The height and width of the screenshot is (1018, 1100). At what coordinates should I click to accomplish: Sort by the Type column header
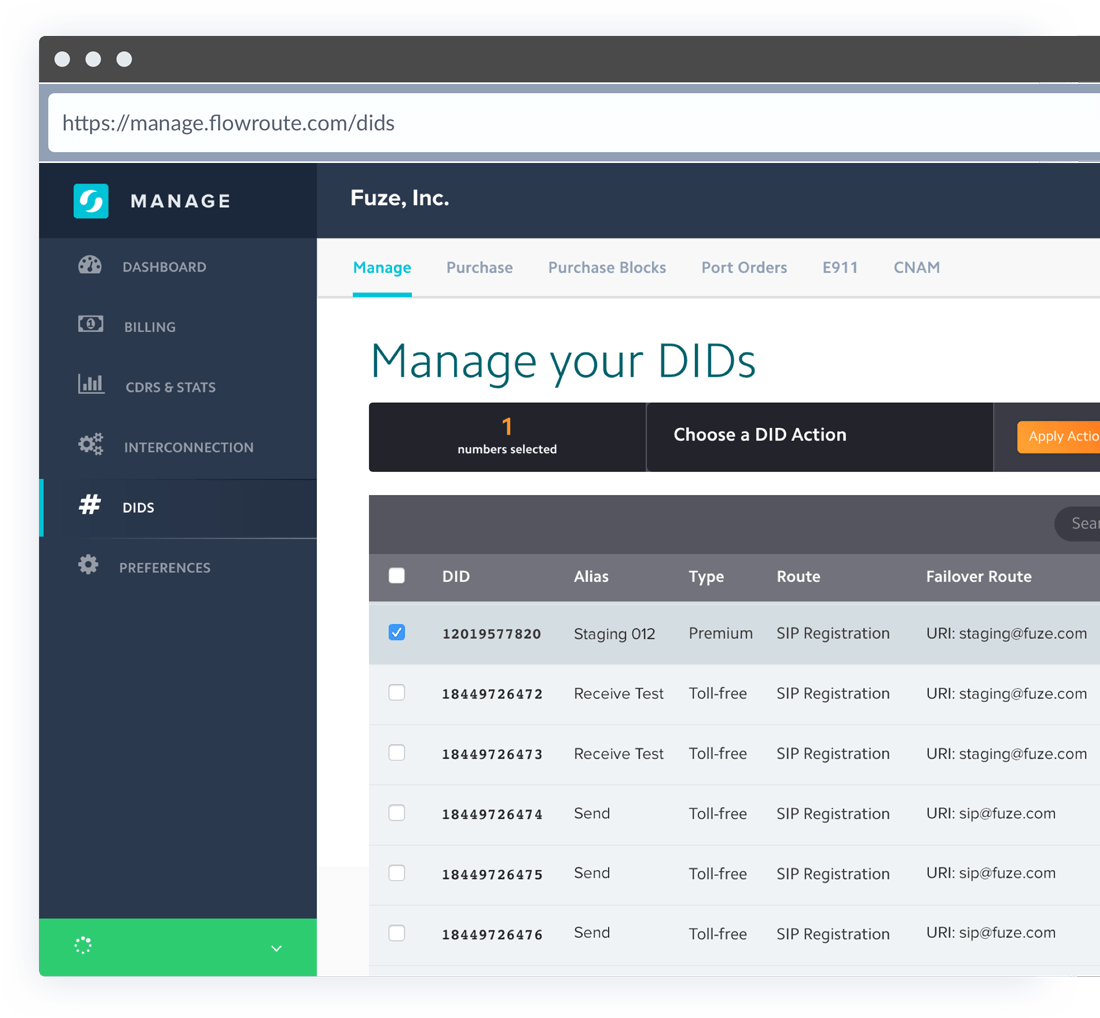click(706, 577)
